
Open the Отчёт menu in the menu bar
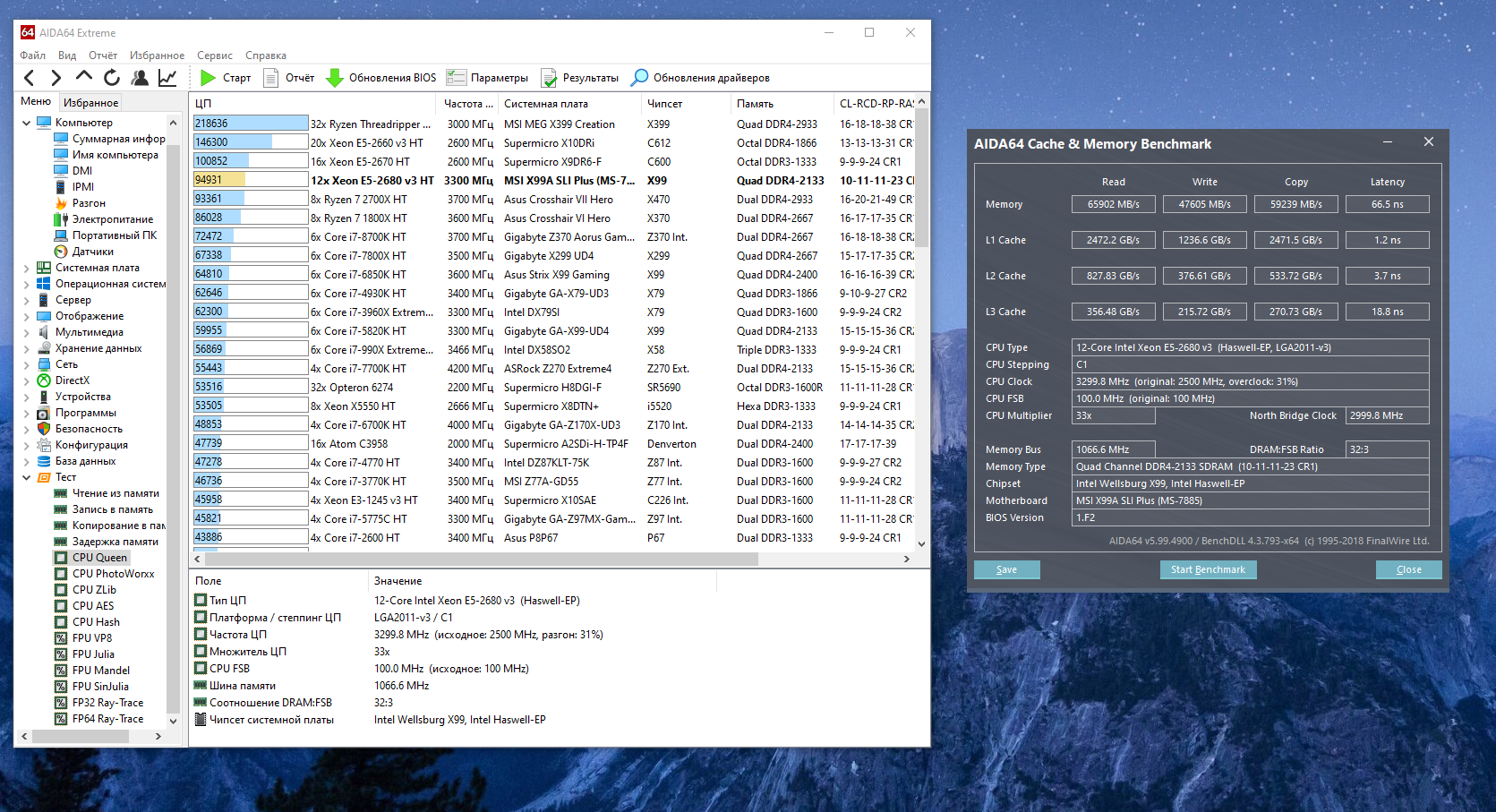(103, 56)
